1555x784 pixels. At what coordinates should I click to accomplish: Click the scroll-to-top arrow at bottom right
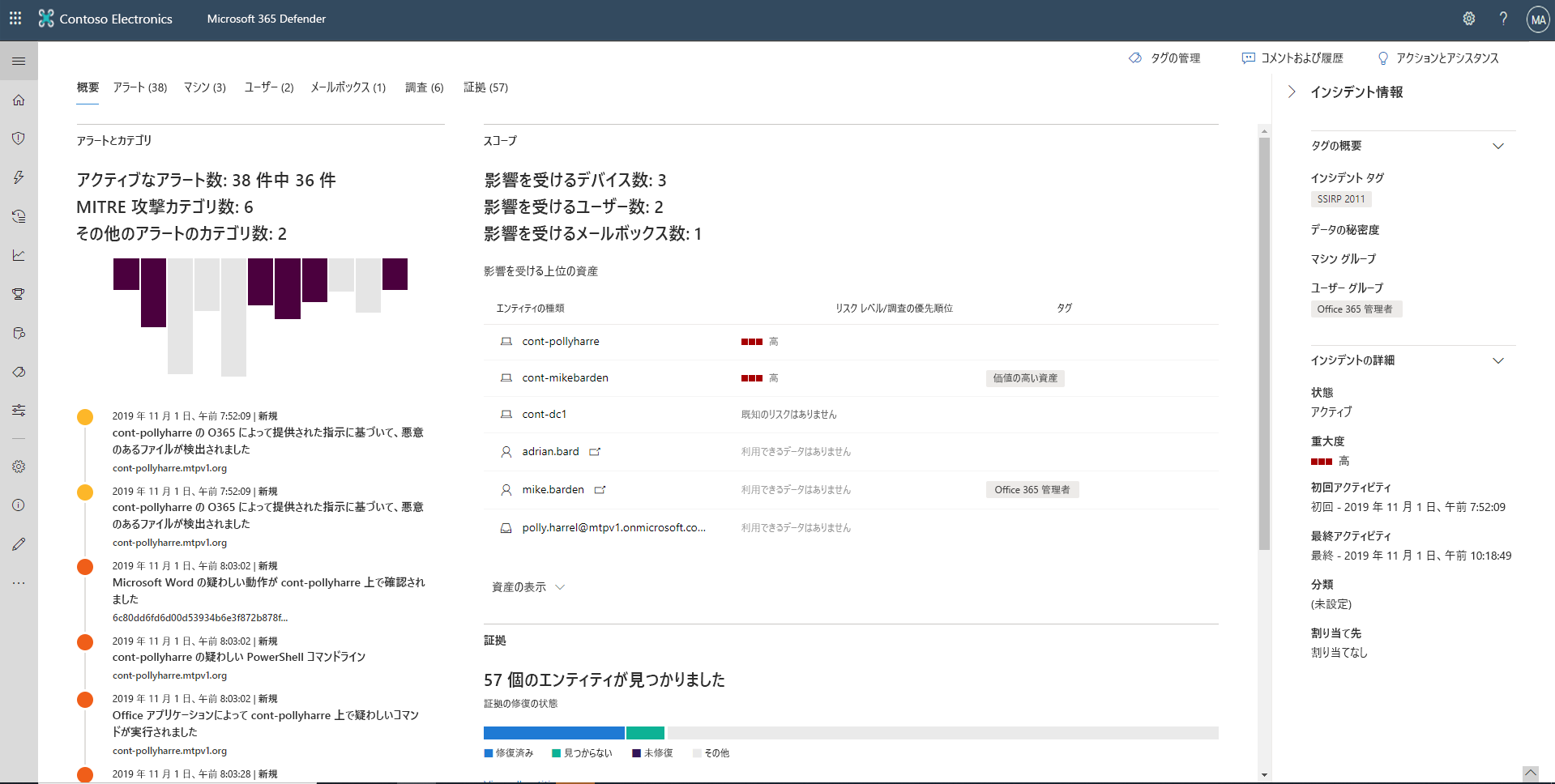1530,773
